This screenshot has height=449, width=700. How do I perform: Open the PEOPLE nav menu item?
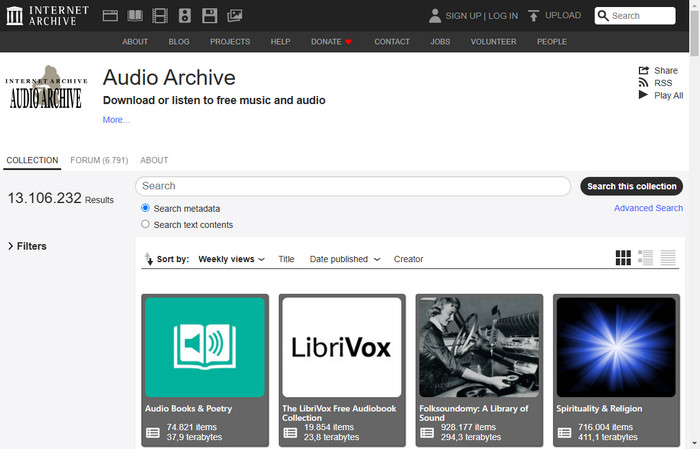[552, 42]
